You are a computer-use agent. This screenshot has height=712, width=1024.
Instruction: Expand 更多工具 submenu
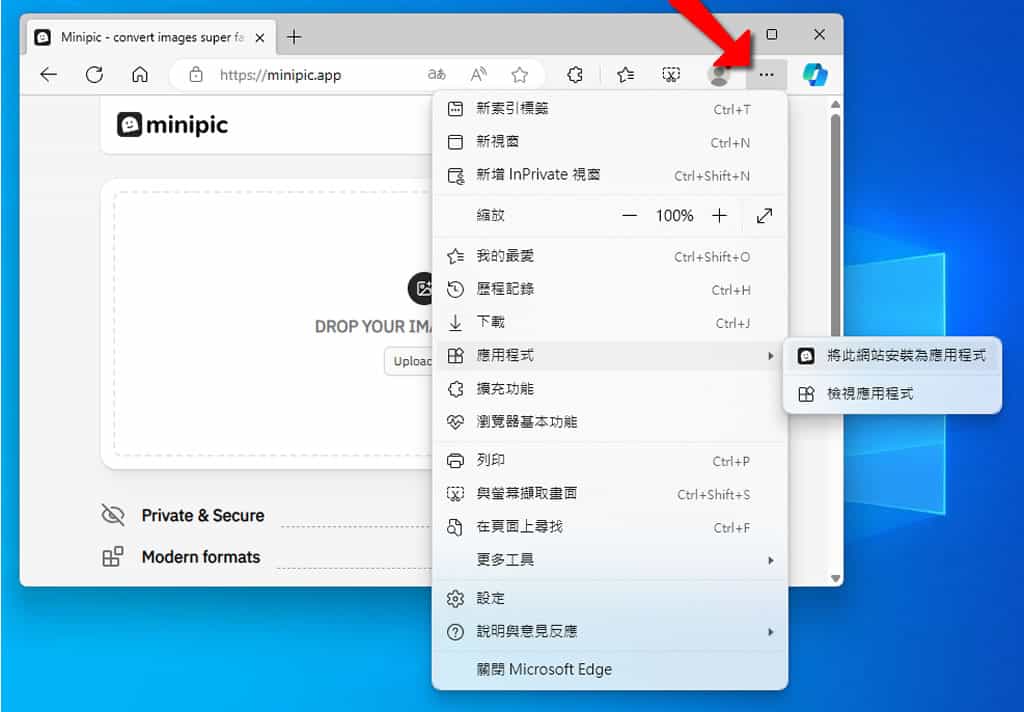(610, 560)
